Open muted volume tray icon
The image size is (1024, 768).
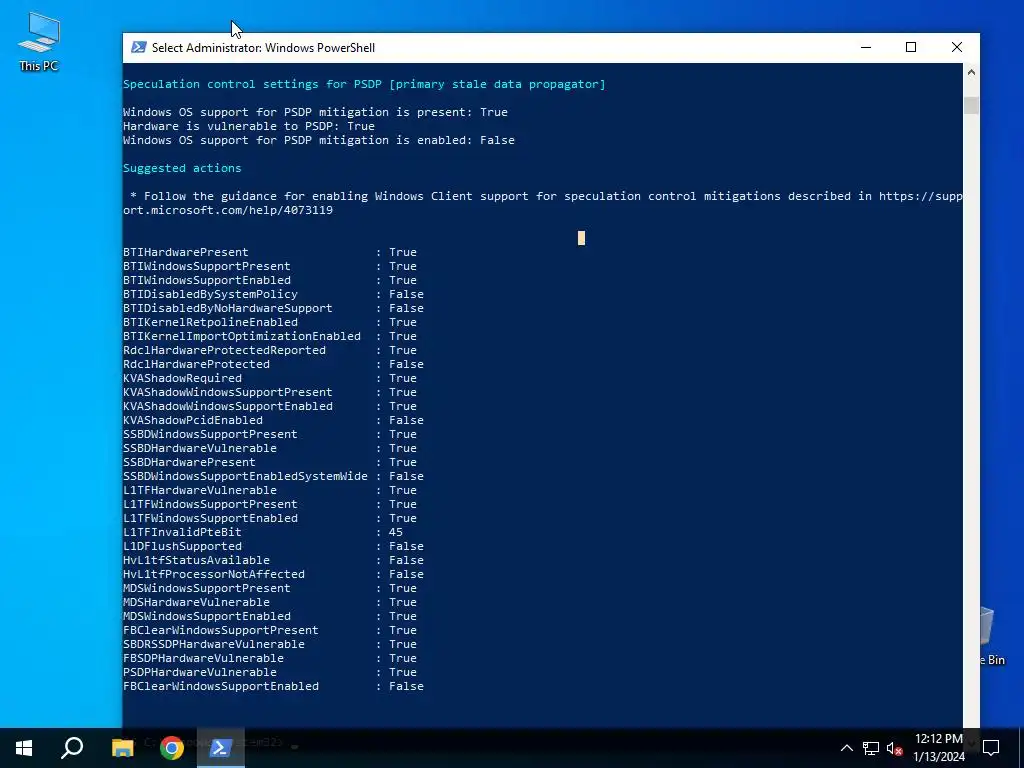[894, 748]
